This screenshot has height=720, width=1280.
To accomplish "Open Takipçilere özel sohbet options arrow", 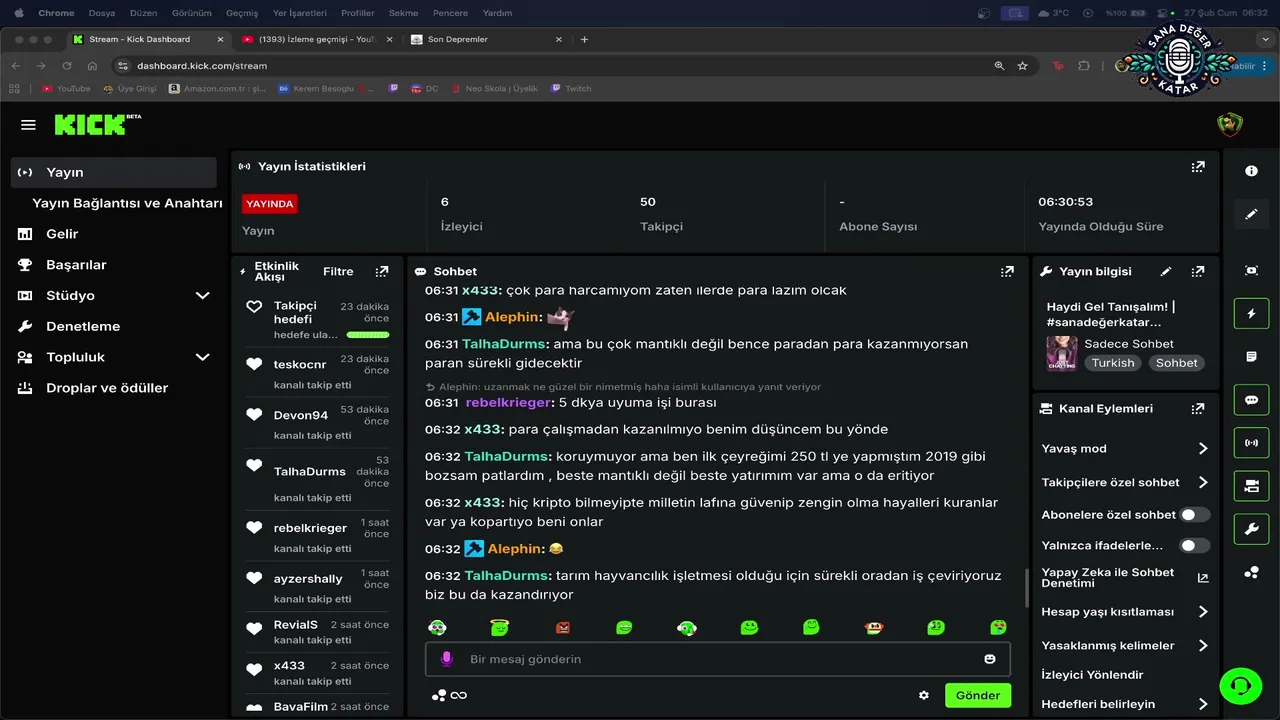I will pos(1203,483).
